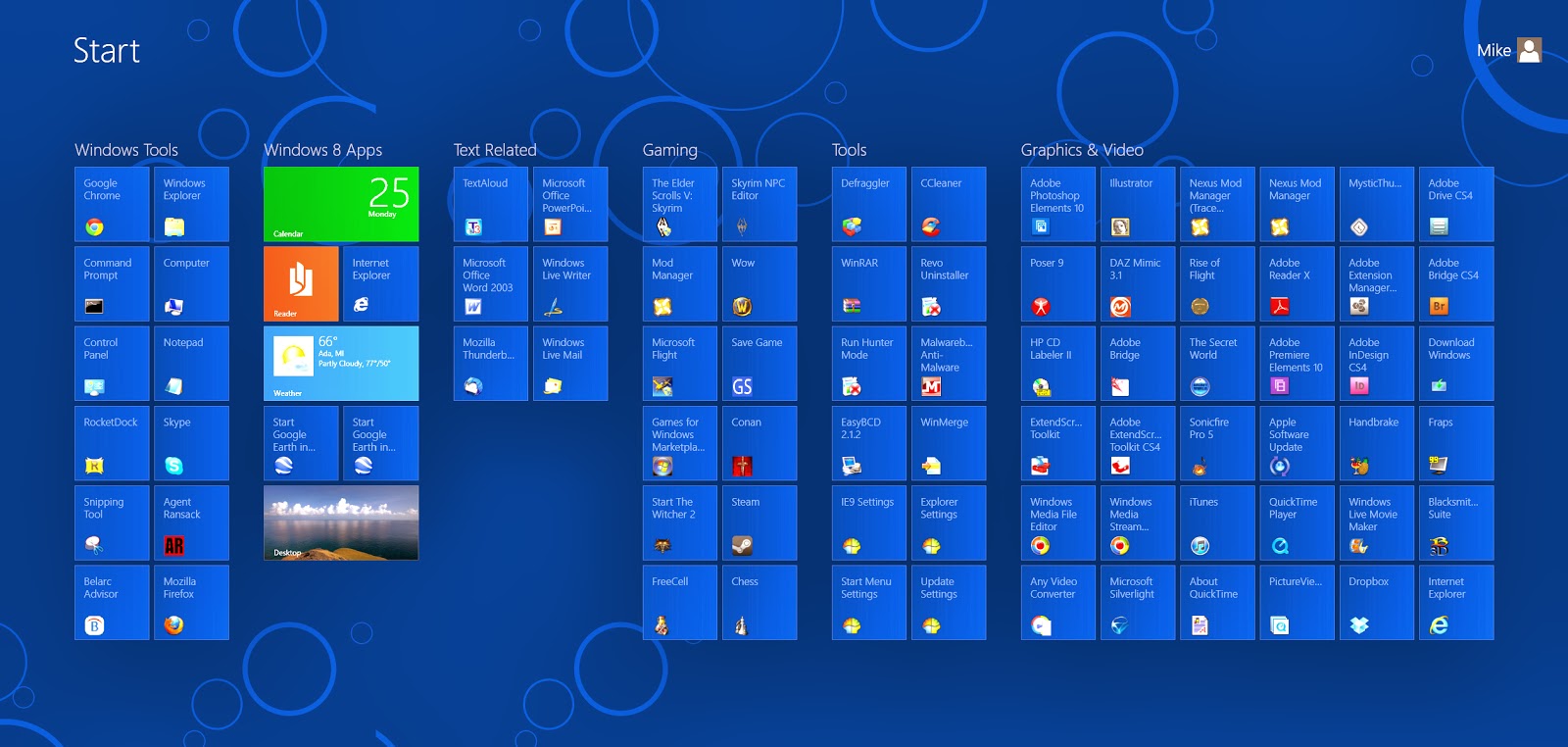Launch the Chess game tile
The width and height of the screenshot is (1568, 747).
tap(759, 602)
